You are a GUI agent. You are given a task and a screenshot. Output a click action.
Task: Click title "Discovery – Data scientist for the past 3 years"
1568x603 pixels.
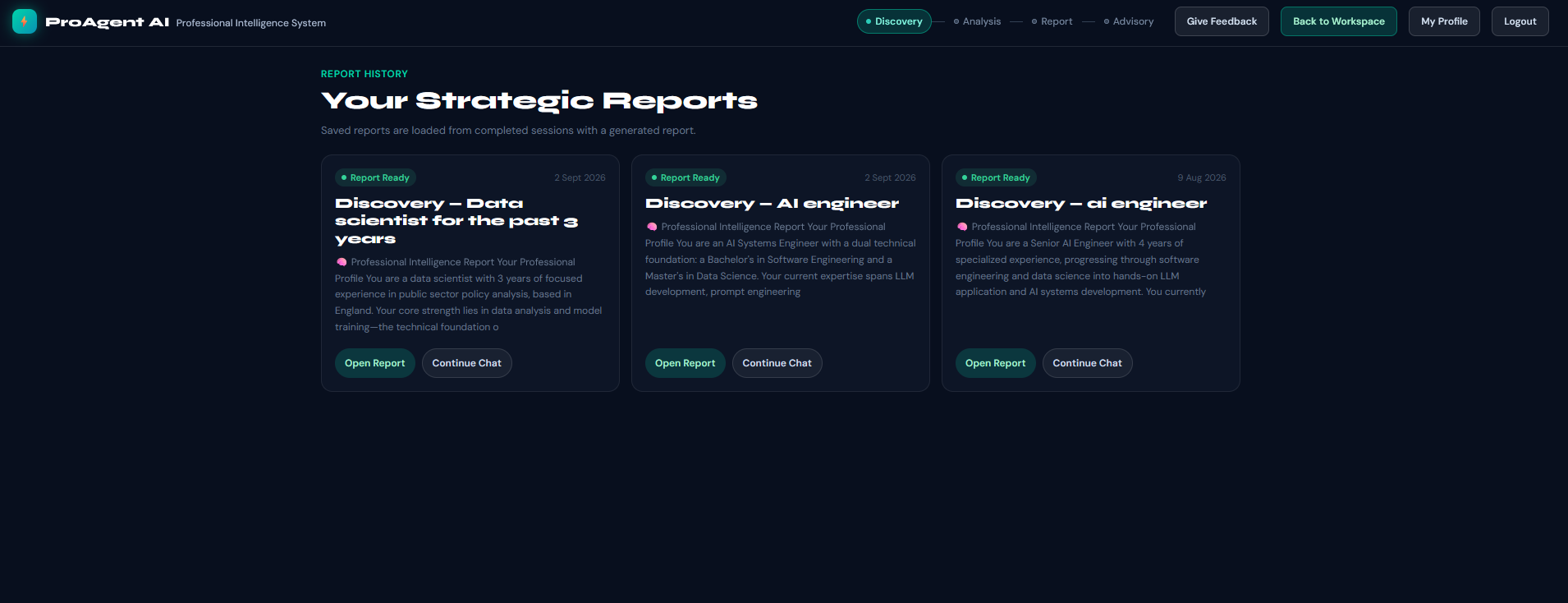click(x=456, y=221)
